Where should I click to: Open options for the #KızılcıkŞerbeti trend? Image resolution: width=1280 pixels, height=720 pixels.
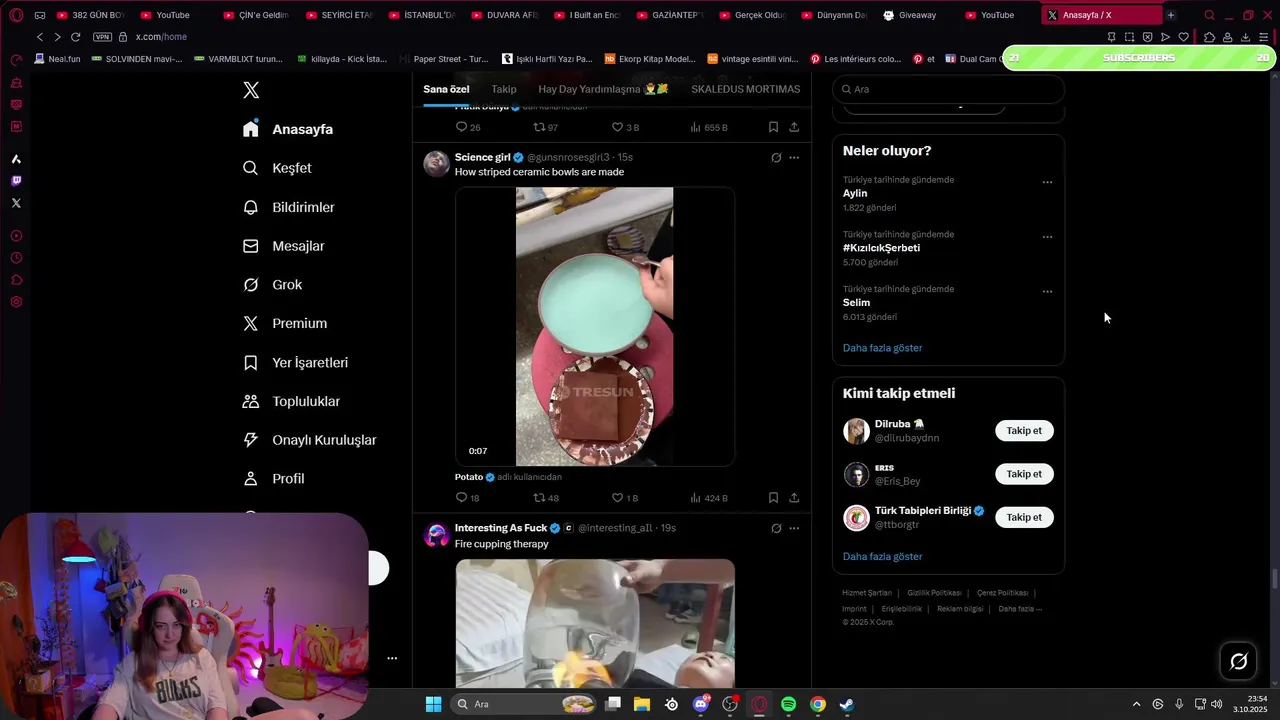(x=1047, y=237)
